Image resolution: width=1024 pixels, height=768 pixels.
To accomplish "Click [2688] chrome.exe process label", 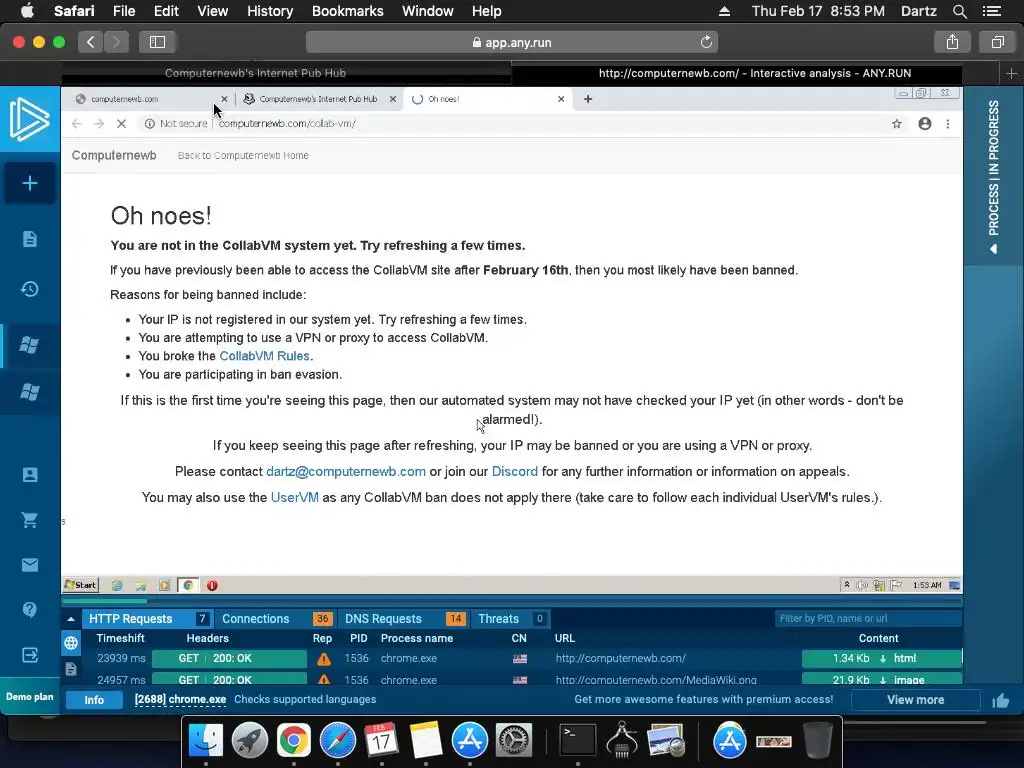I will click(180, 699).
